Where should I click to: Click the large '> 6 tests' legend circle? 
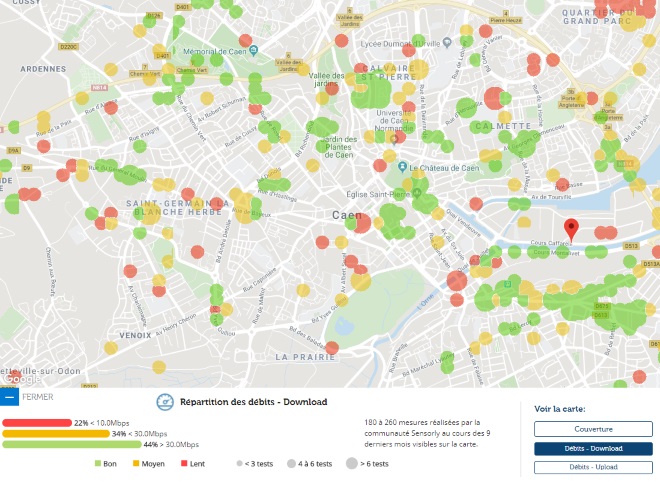click(x=351, y=463)
